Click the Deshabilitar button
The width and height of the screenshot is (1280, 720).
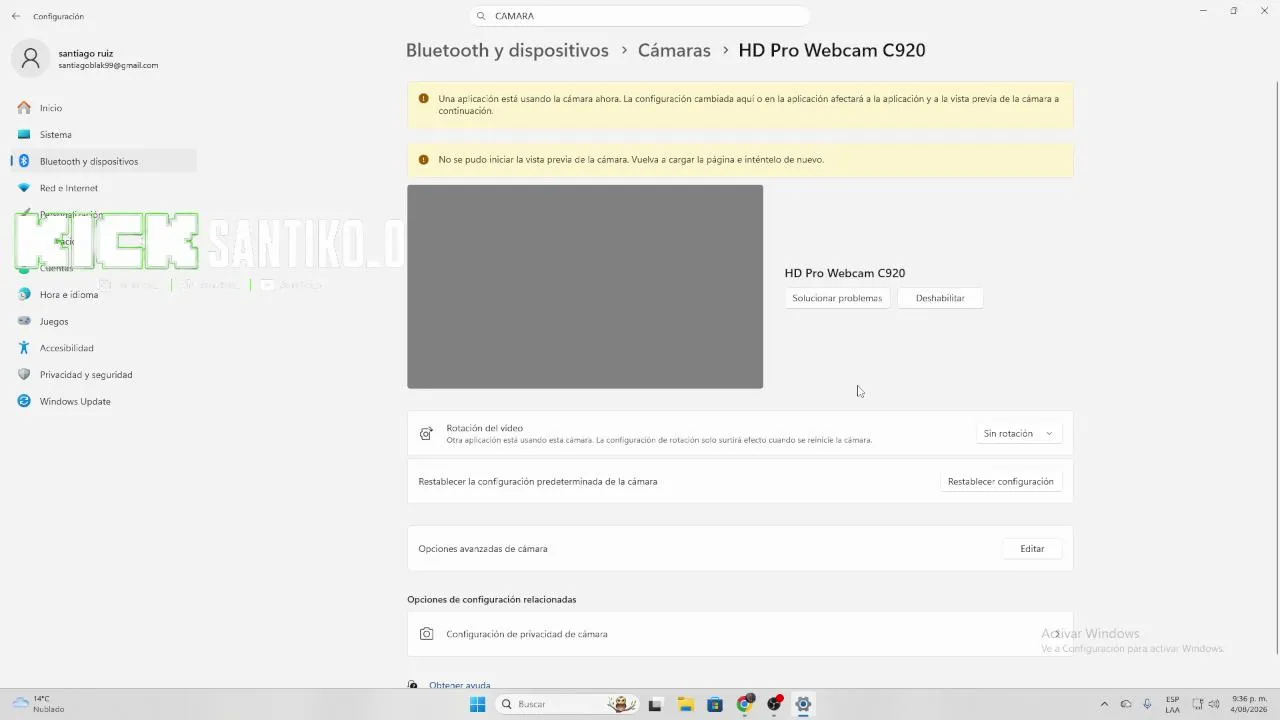pyautogui.click(x=940, y=298)
